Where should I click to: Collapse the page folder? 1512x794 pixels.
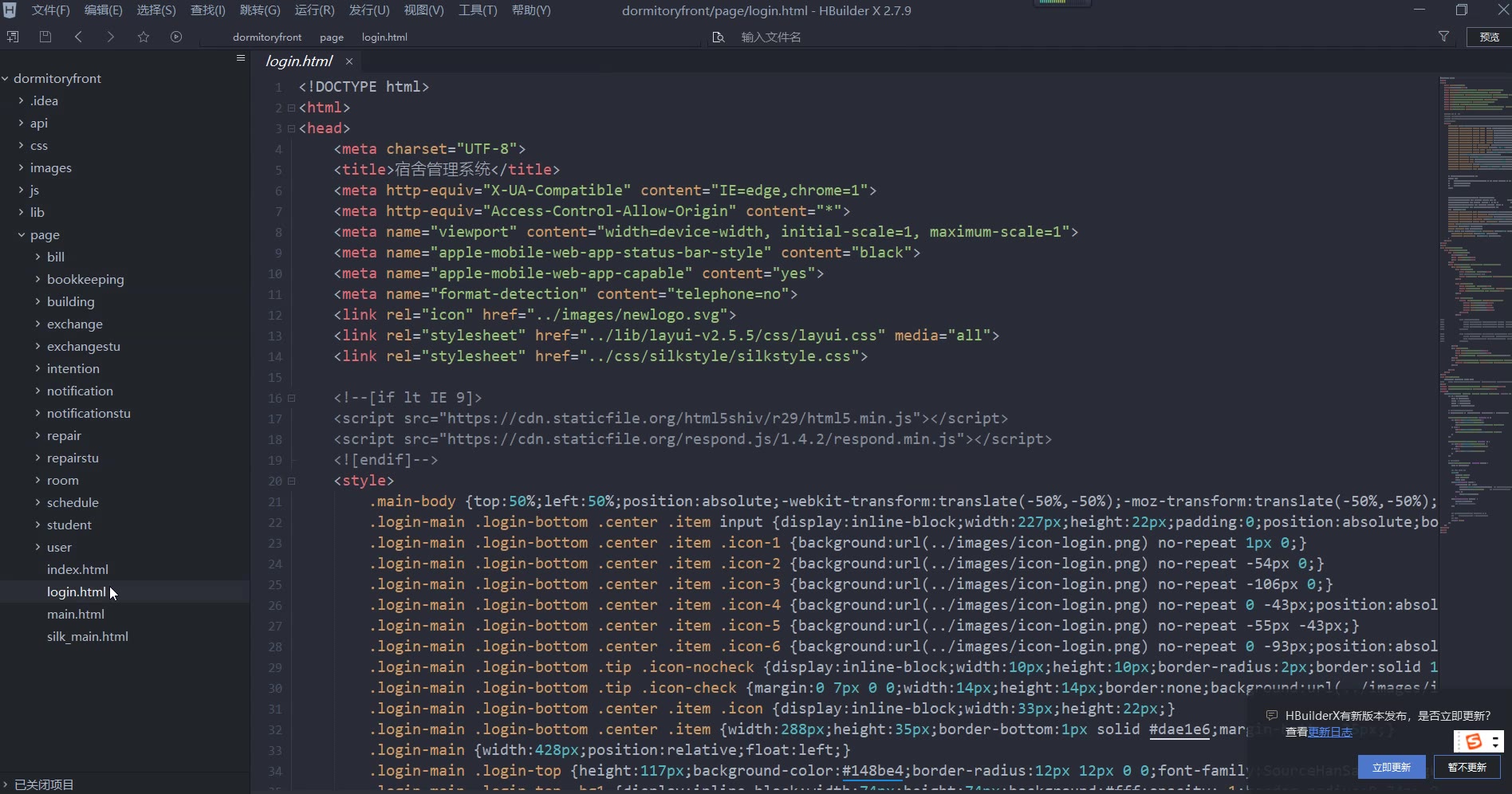tap(22, 234)
